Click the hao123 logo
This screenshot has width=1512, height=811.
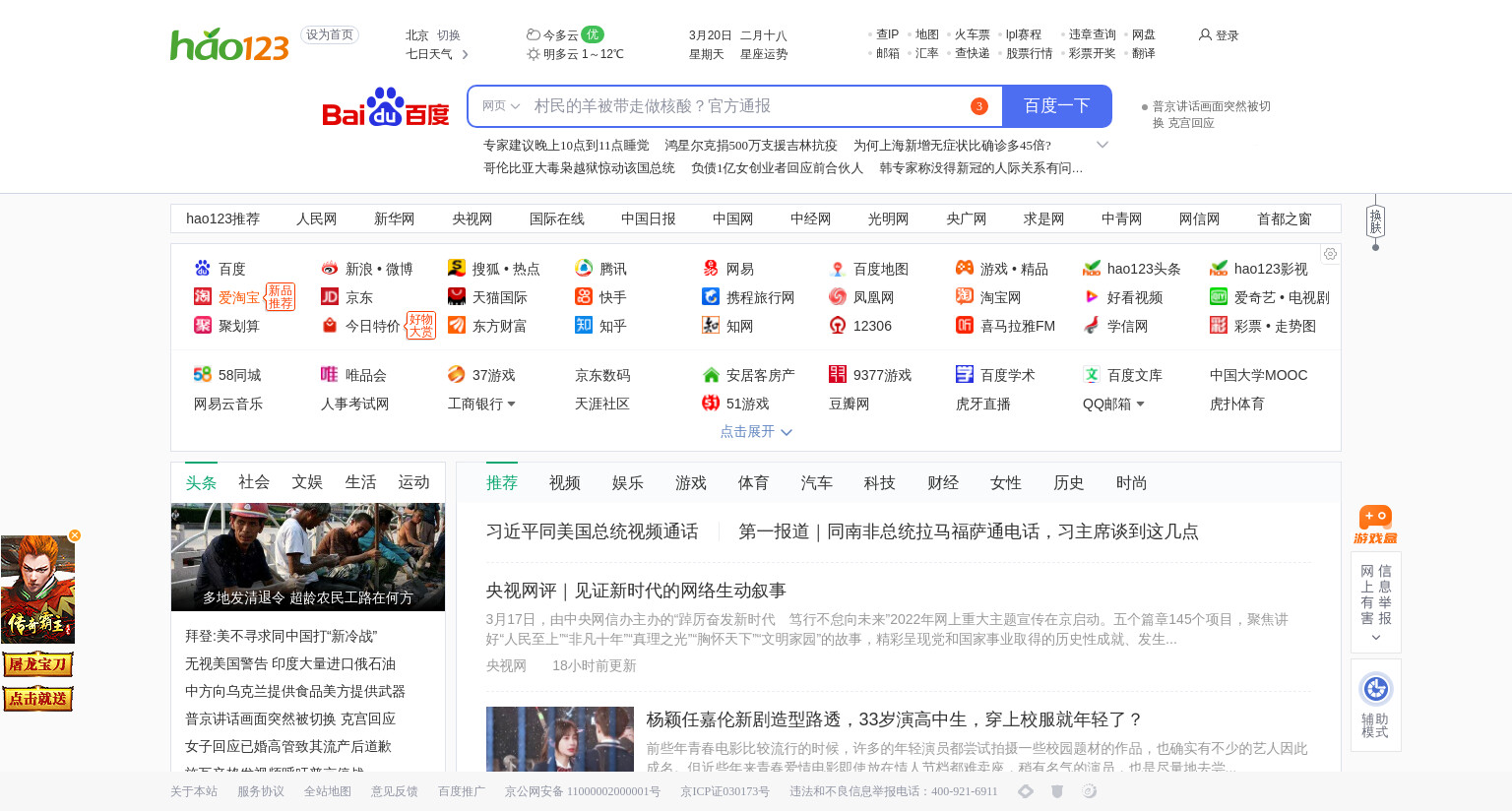[229, 45]
